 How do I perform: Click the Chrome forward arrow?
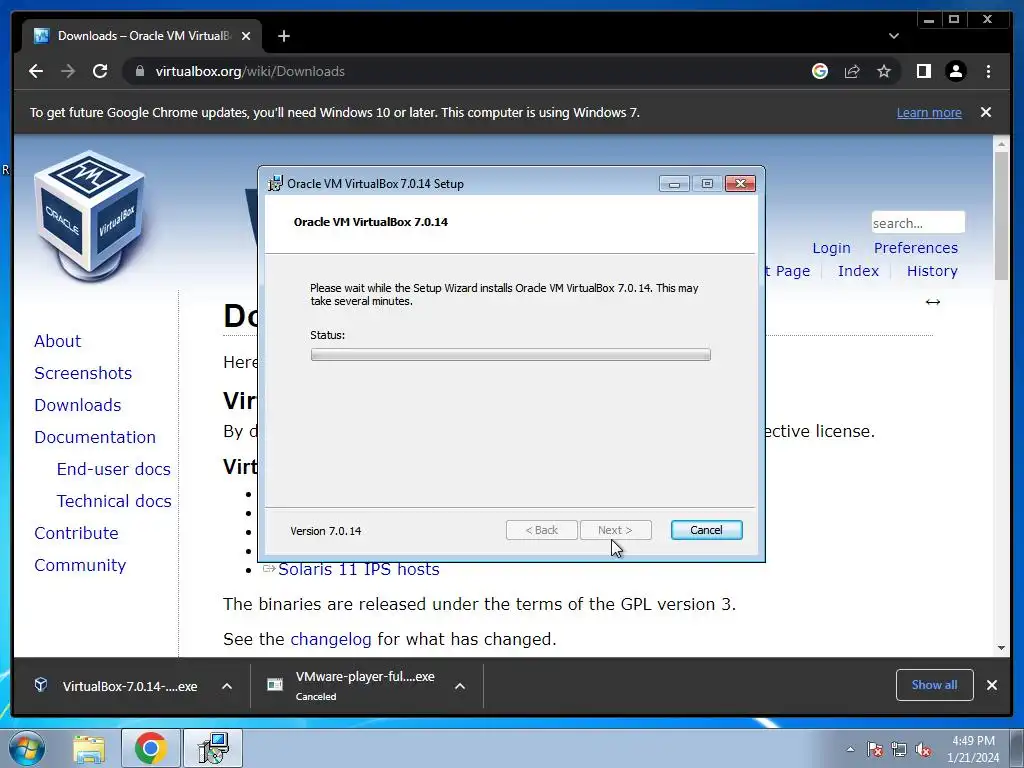[68, 71]
